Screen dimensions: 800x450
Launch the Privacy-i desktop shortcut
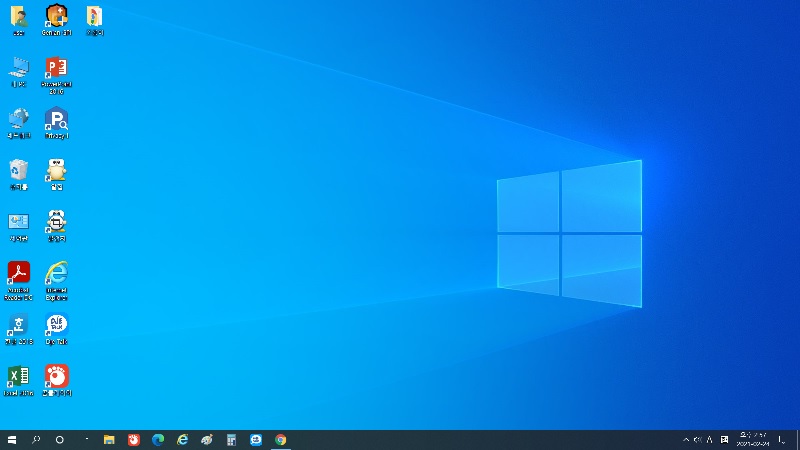[x=57, y=123]
